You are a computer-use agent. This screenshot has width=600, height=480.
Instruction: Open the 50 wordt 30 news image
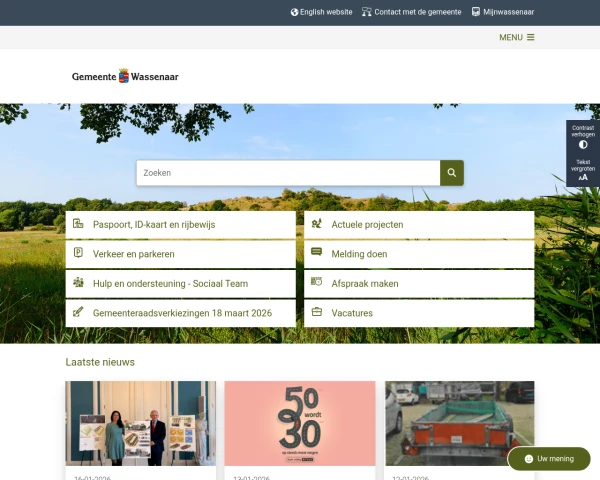click(x=300, y=423)
